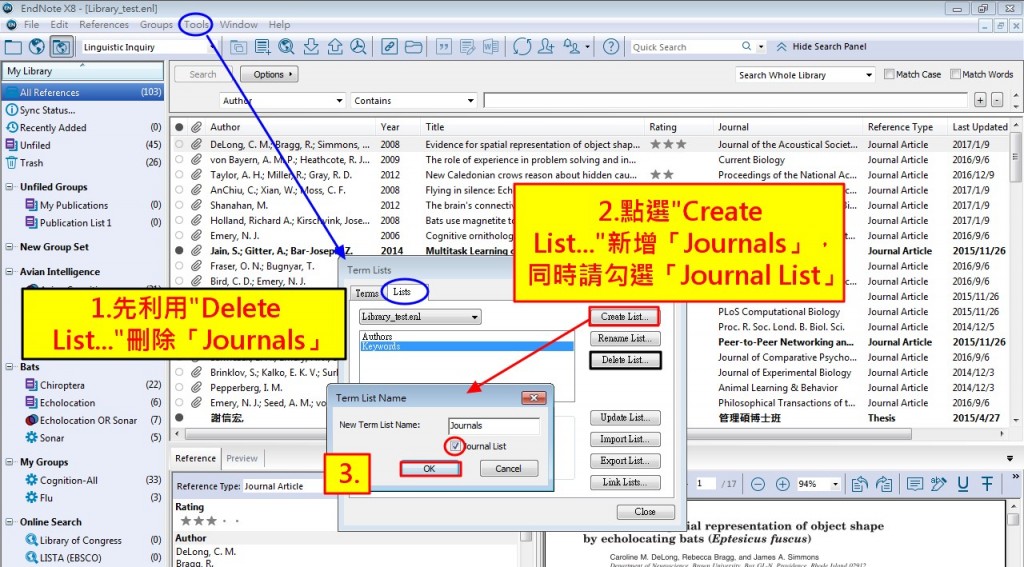Switch to the Terms tab
This screenshot has height=567, width=1024.
tap(366, 294)
